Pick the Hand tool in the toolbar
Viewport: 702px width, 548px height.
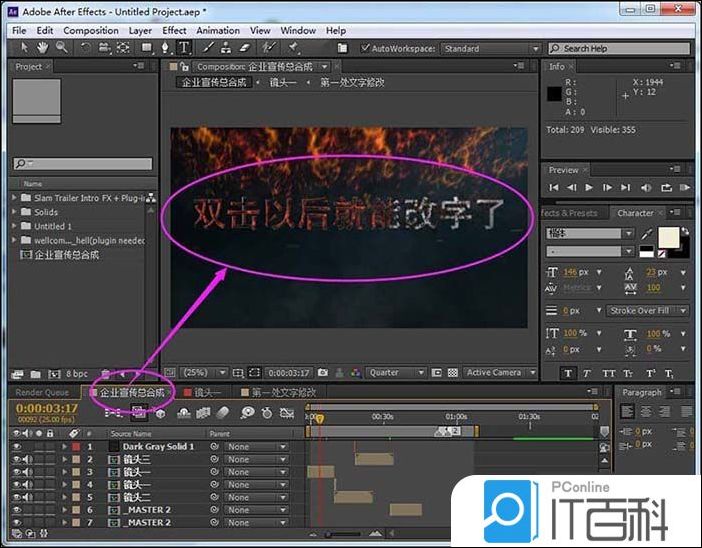(43, 47)
